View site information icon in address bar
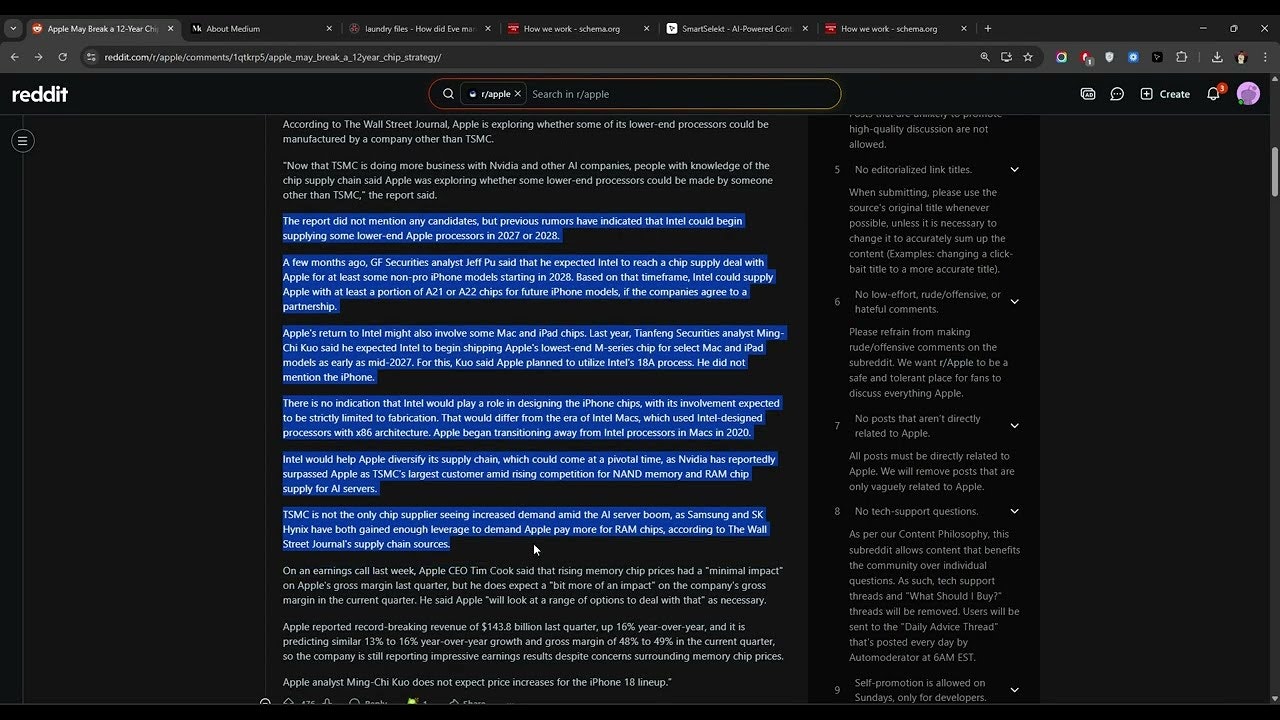1280x720 pixels. [92, 57]
